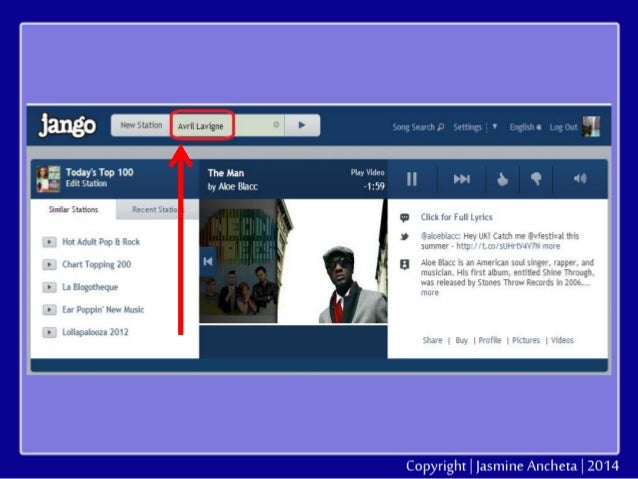This screenshot has width=638, height=479.
Task: Open Hot Adult Pop & Rock link
Action: tap(101, 242)
